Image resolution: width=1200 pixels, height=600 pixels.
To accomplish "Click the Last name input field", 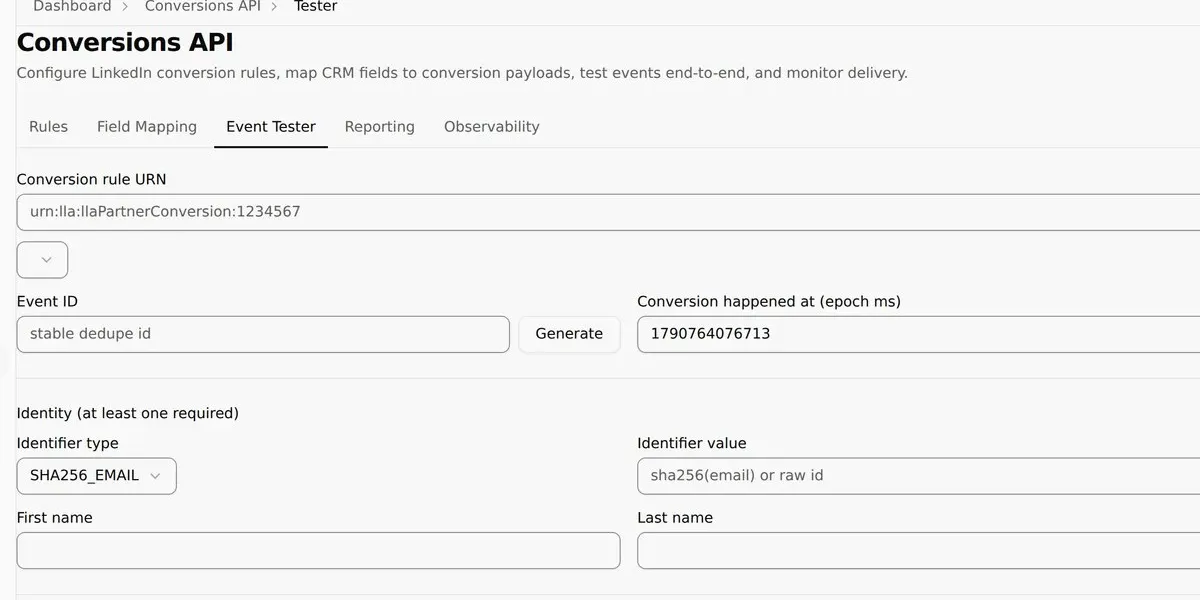I will click(x=918, y=551).
